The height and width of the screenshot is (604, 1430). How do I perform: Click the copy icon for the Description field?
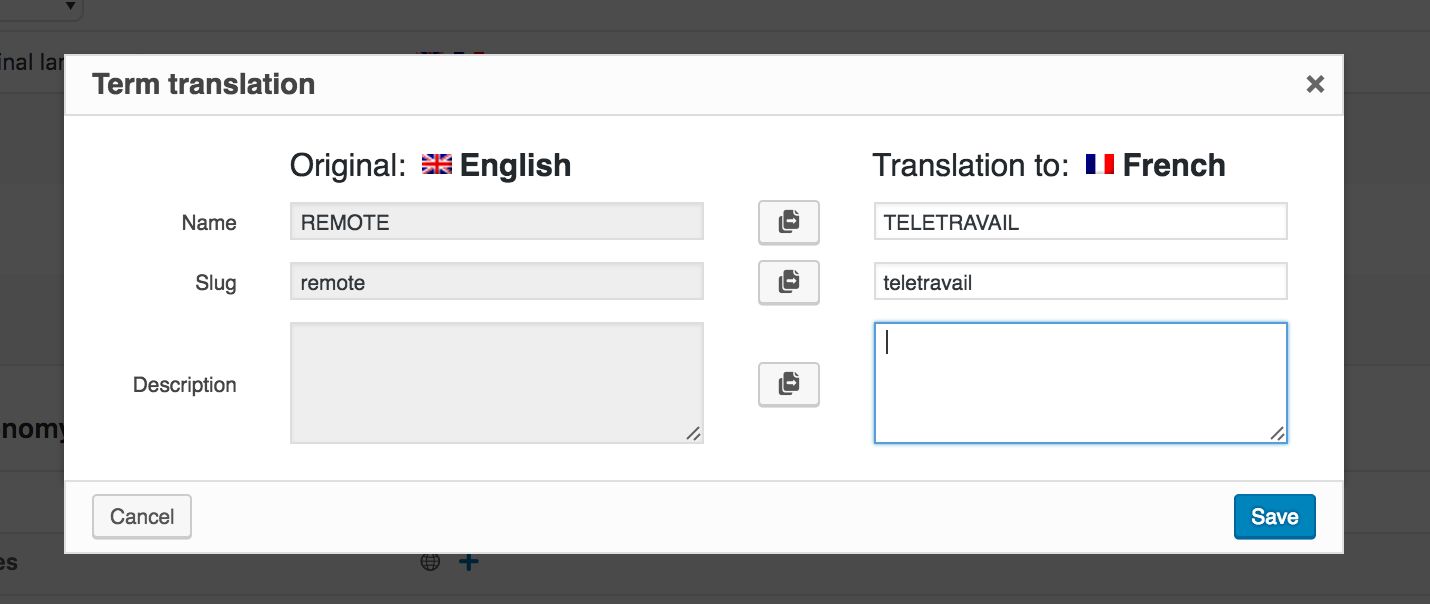pos(788,384)
